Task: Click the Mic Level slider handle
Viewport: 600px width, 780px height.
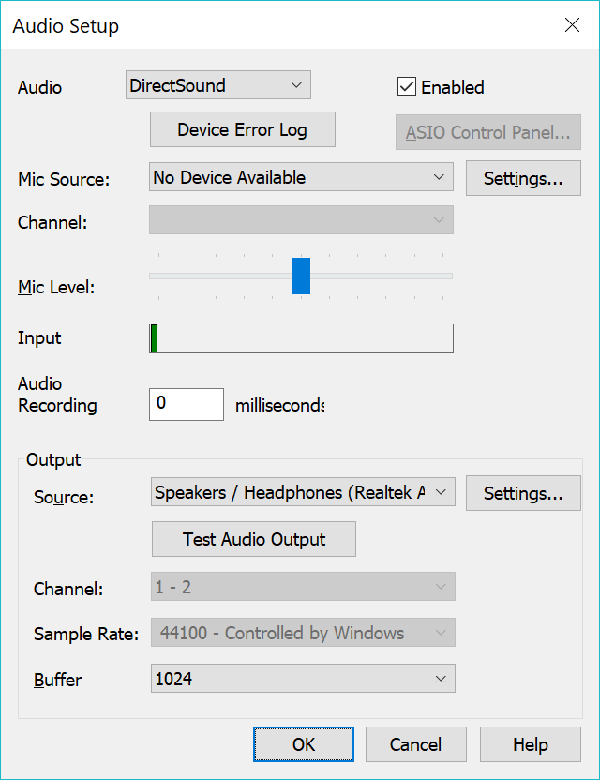Action: 301,276
